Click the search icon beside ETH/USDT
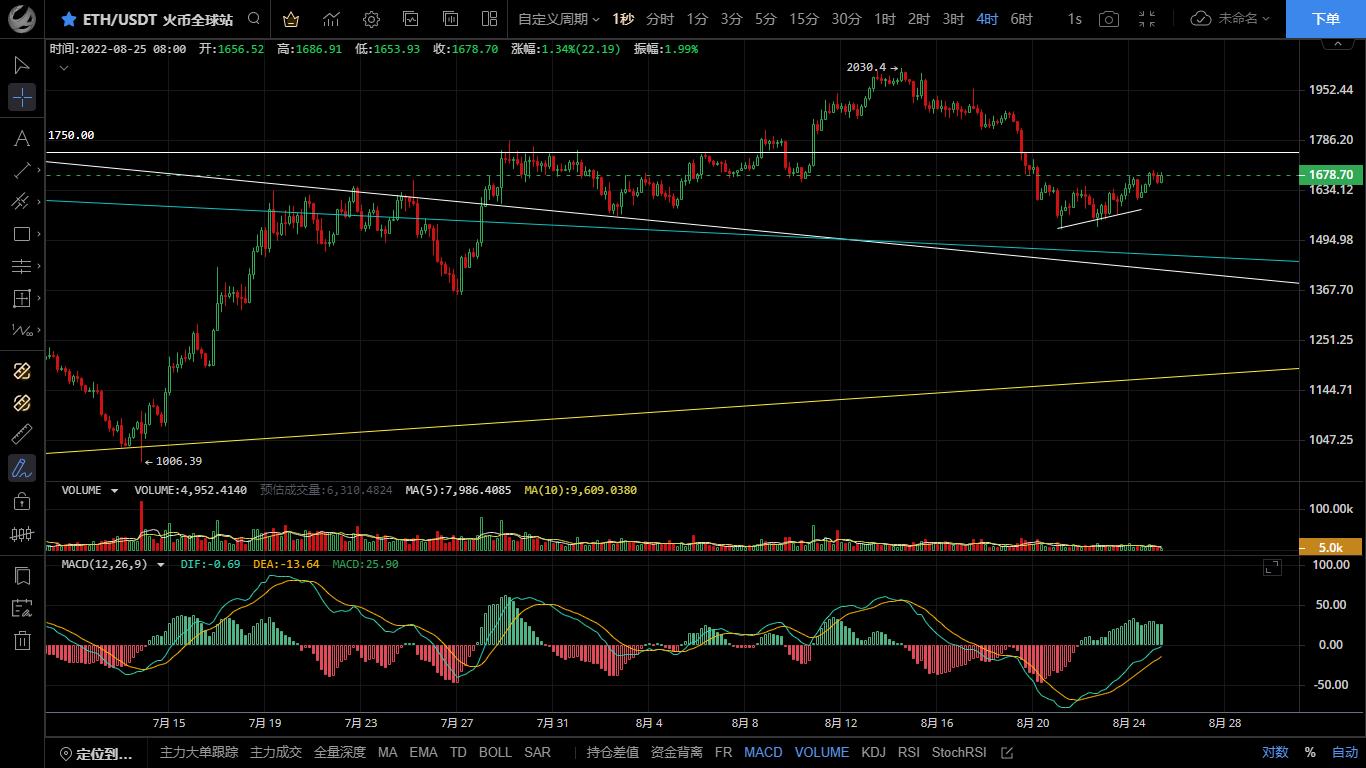Image resolution: width=1366 pixels, height=768 pixels. tap(254, 19)
